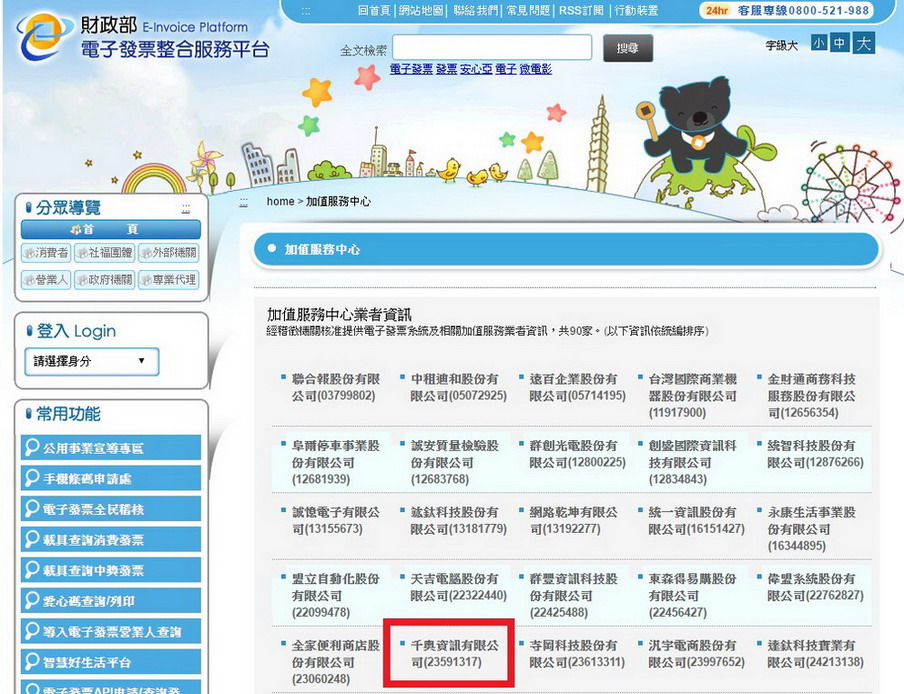Screen dimensions: 904x694
Task: Open the 千典資訊有限公司 (23591317) entry
Action: click(454, 654)
